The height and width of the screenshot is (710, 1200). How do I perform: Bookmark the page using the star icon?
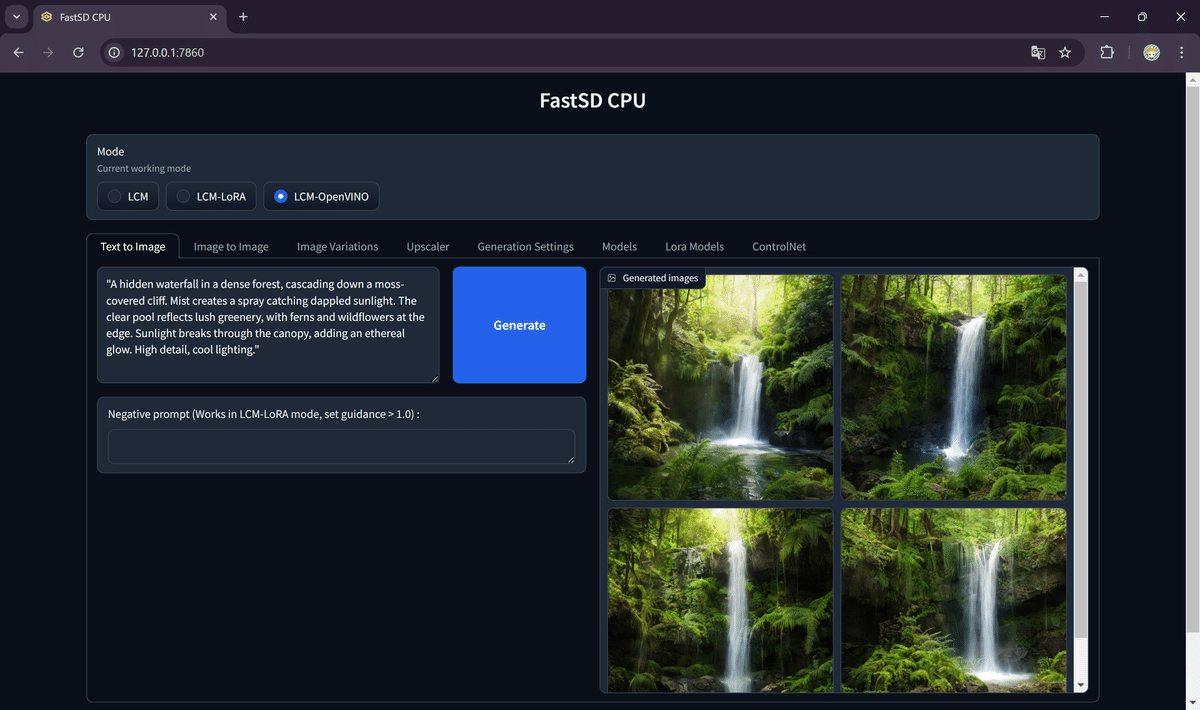(x=1065, y=52)
